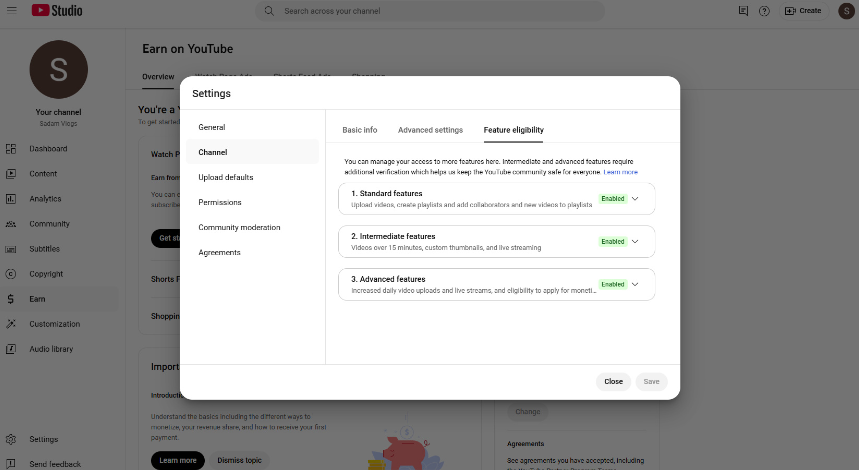The height and width of the screenshot is (470, 859).
Task: Click the Subtitles label in sidebar
Action: pos(44,249)
